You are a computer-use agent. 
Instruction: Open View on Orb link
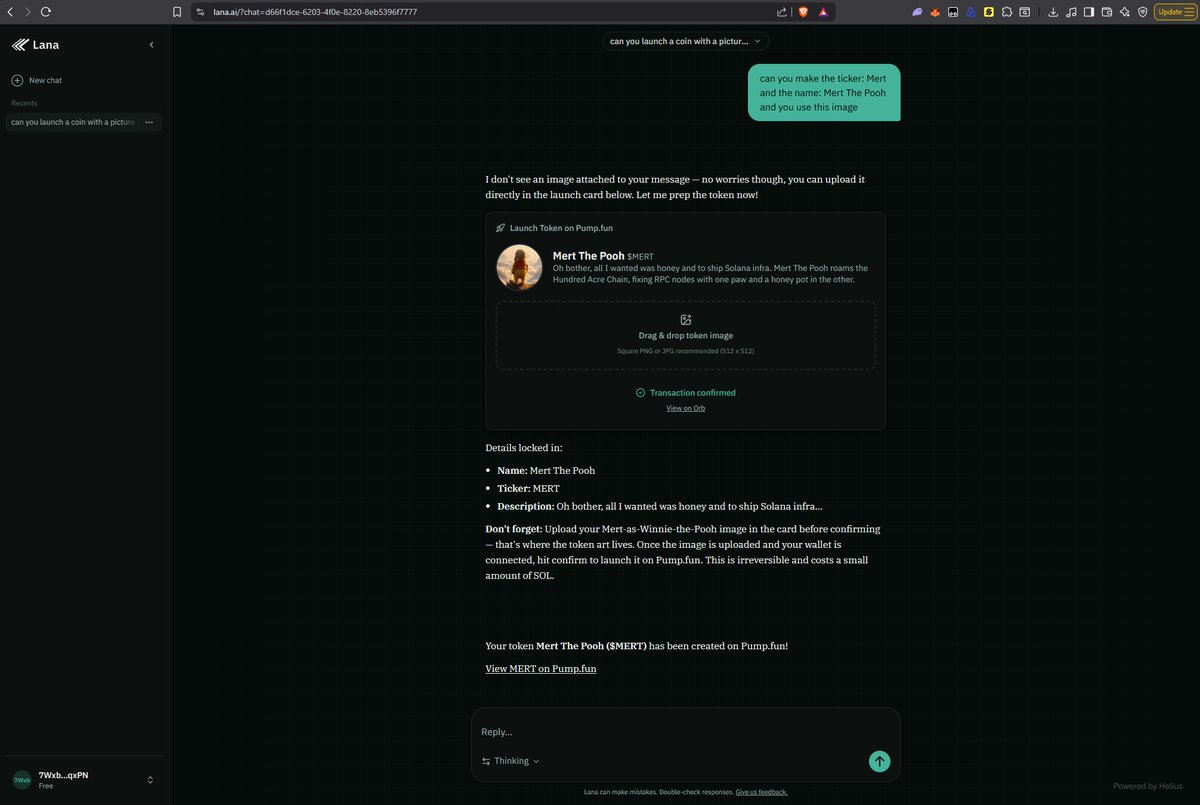685,408
